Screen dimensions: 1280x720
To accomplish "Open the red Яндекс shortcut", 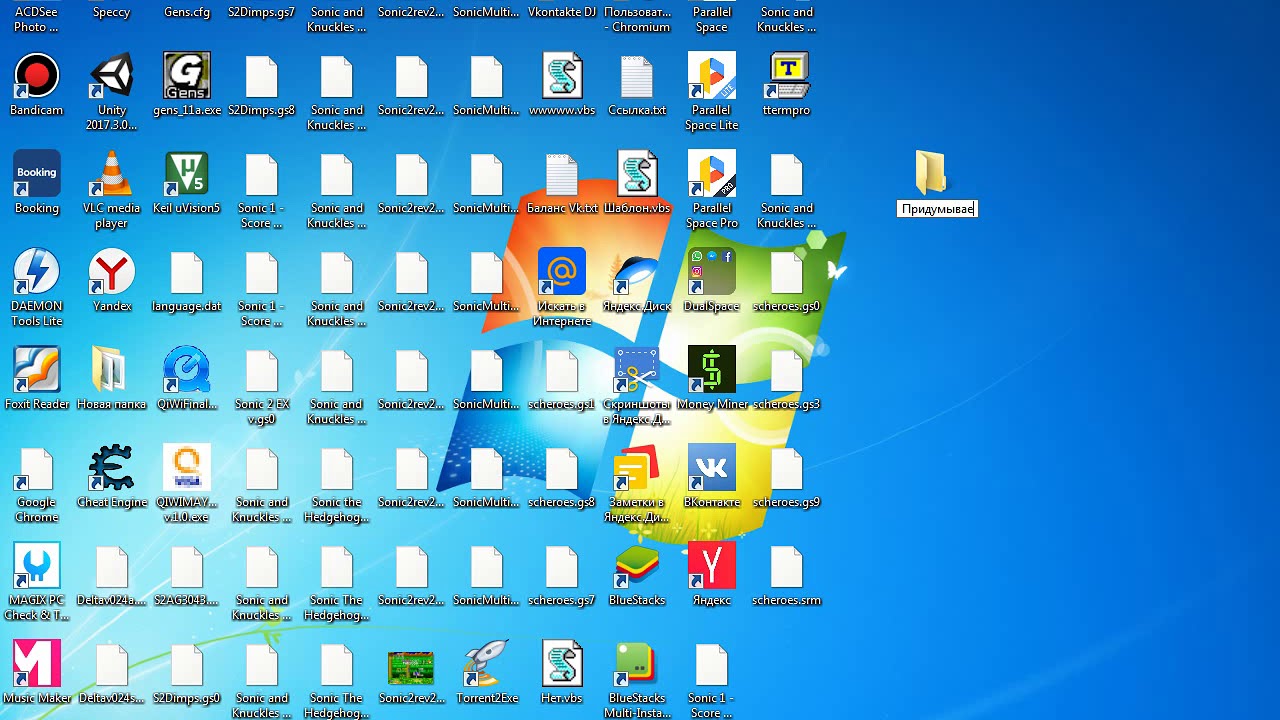I will (x=712, y=567).
